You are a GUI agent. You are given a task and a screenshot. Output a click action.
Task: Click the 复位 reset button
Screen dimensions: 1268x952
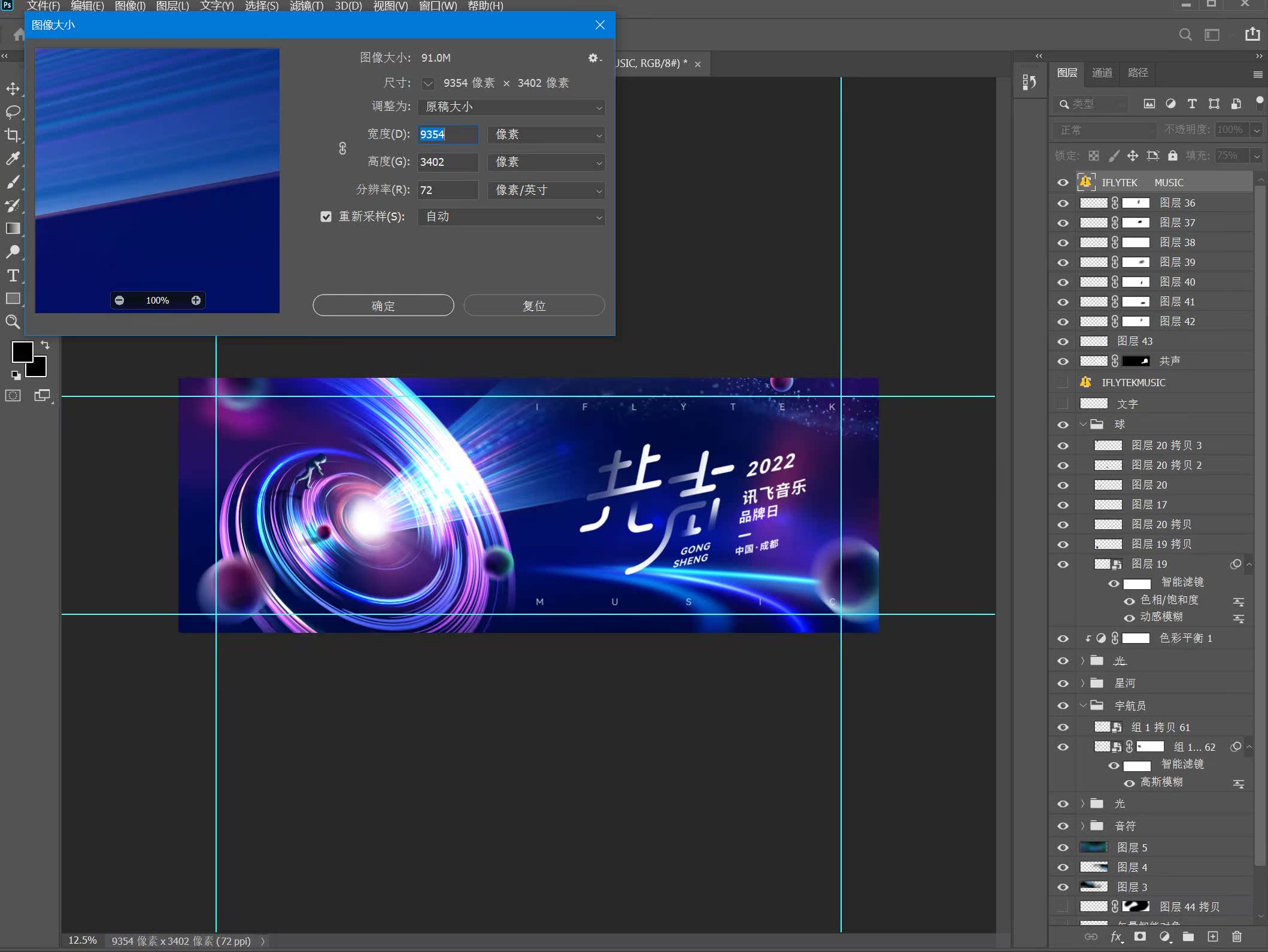click(534, 306)
